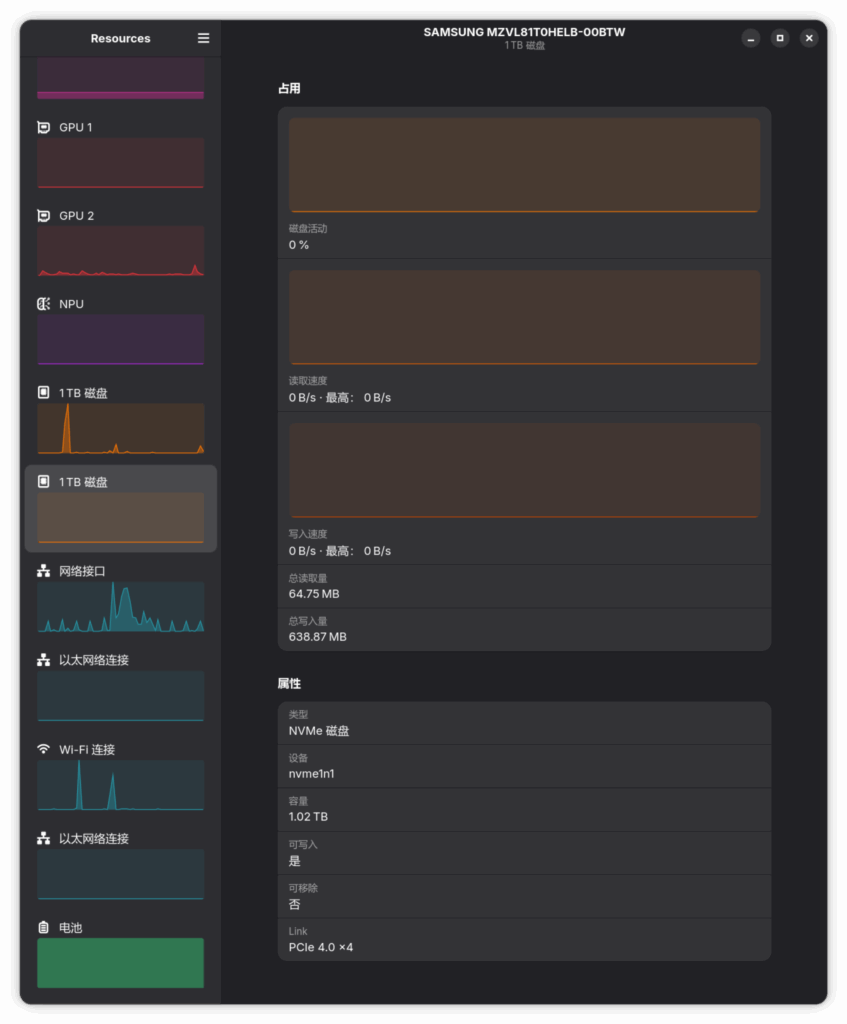Click the battery icon in sidebar
Viewport: 847px width, 1024px height.
pos(43,928)
